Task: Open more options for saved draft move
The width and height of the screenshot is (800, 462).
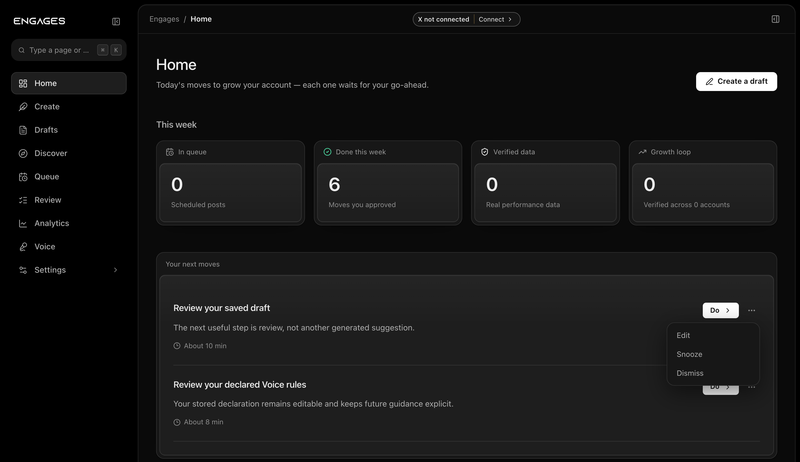Action: coord(752,310)
